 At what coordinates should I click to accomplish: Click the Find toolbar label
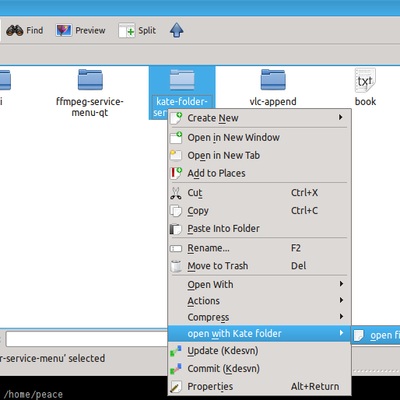pos(35,30)
